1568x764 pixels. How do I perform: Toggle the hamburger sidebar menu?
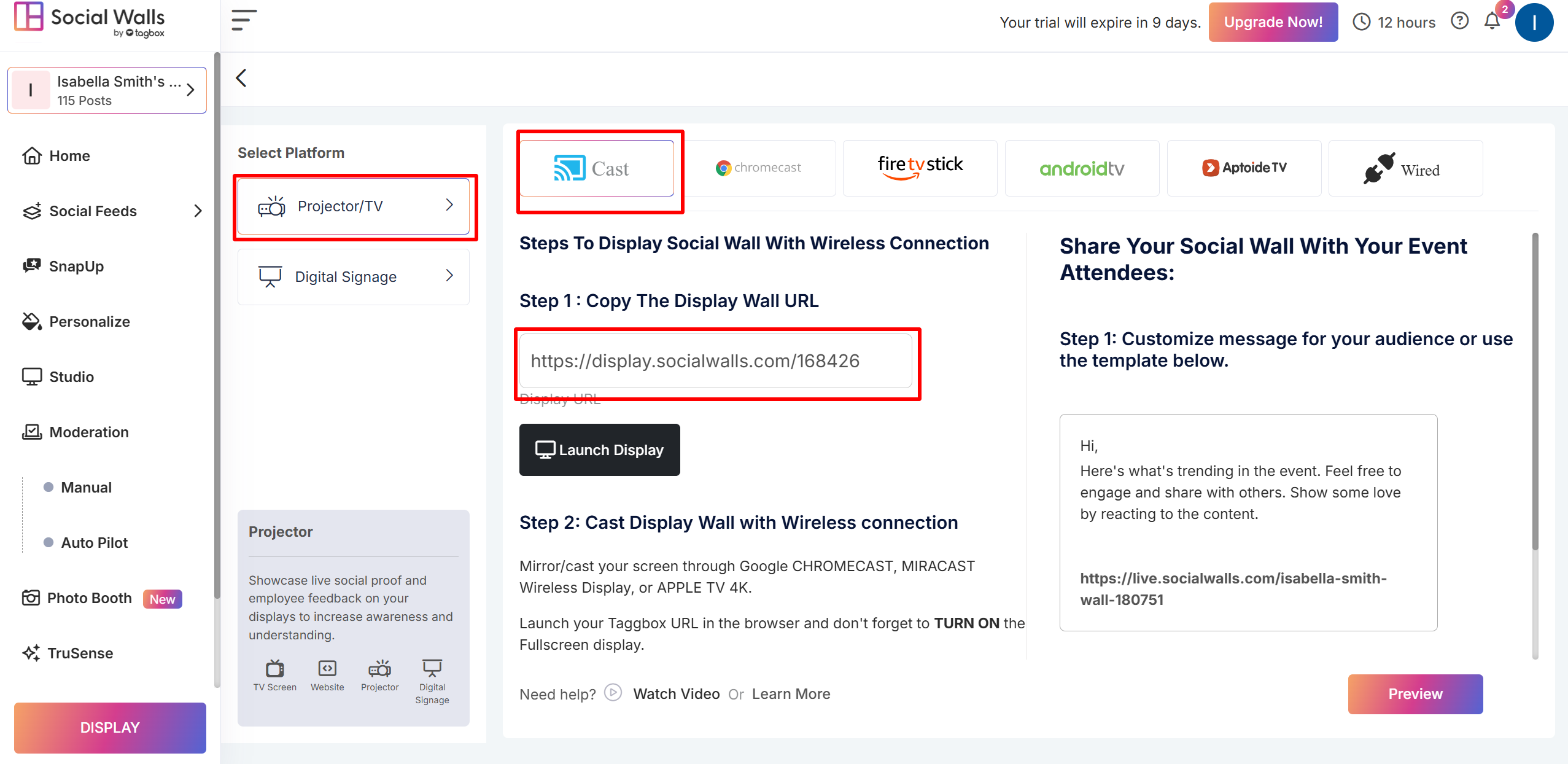coord(244,20)
